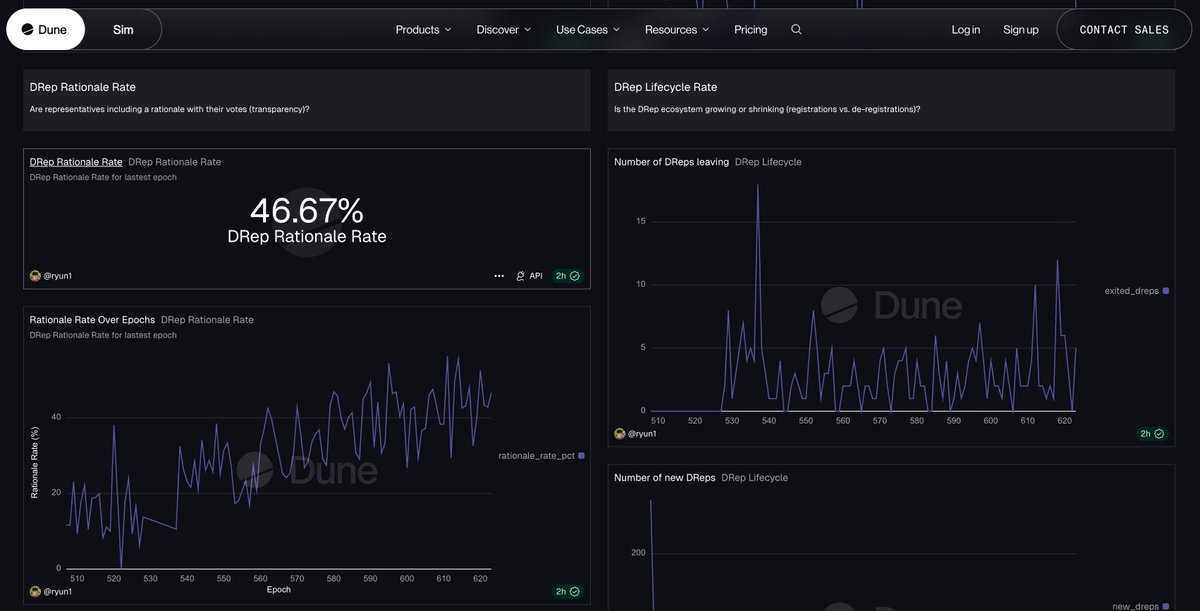1200x611 pixels.
Task: Expand the Discover menu
Action: point(504,30)
